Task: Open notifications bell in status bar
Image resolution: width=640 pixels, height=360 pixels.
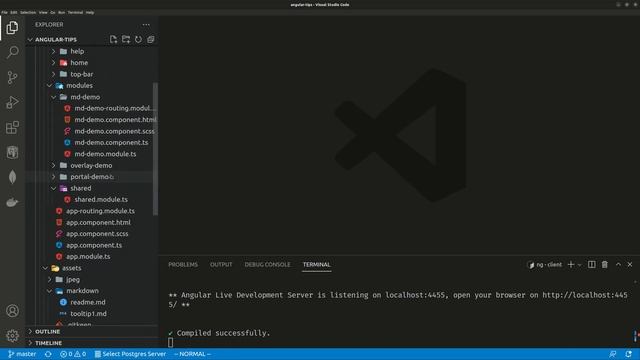Action: [629, 354]
